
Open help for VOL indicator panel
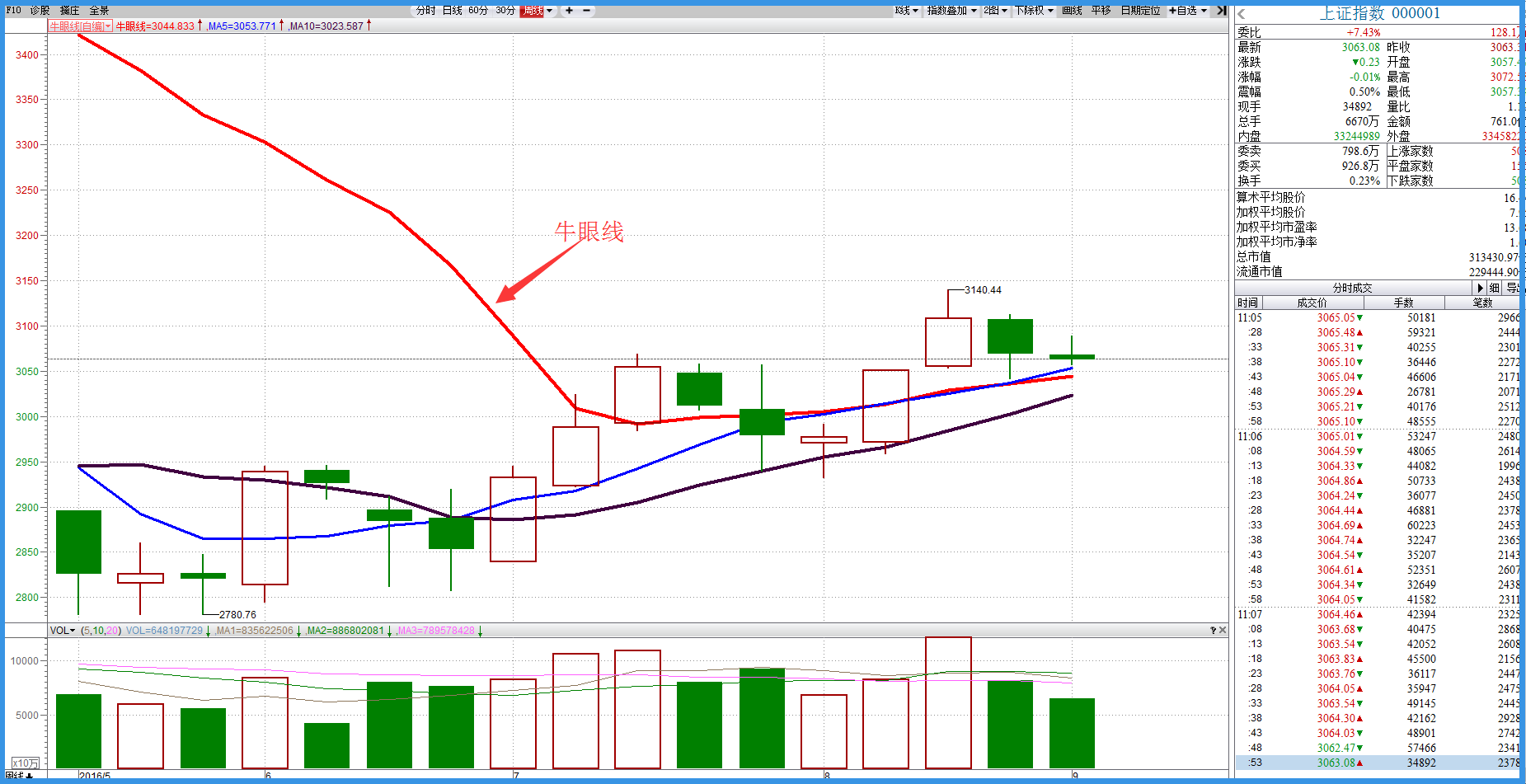[1213, 631]
